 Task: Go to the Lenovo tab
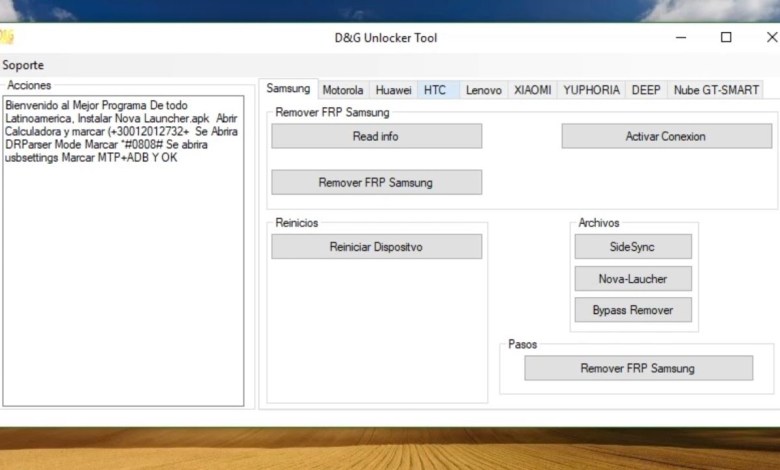point(484,90)
